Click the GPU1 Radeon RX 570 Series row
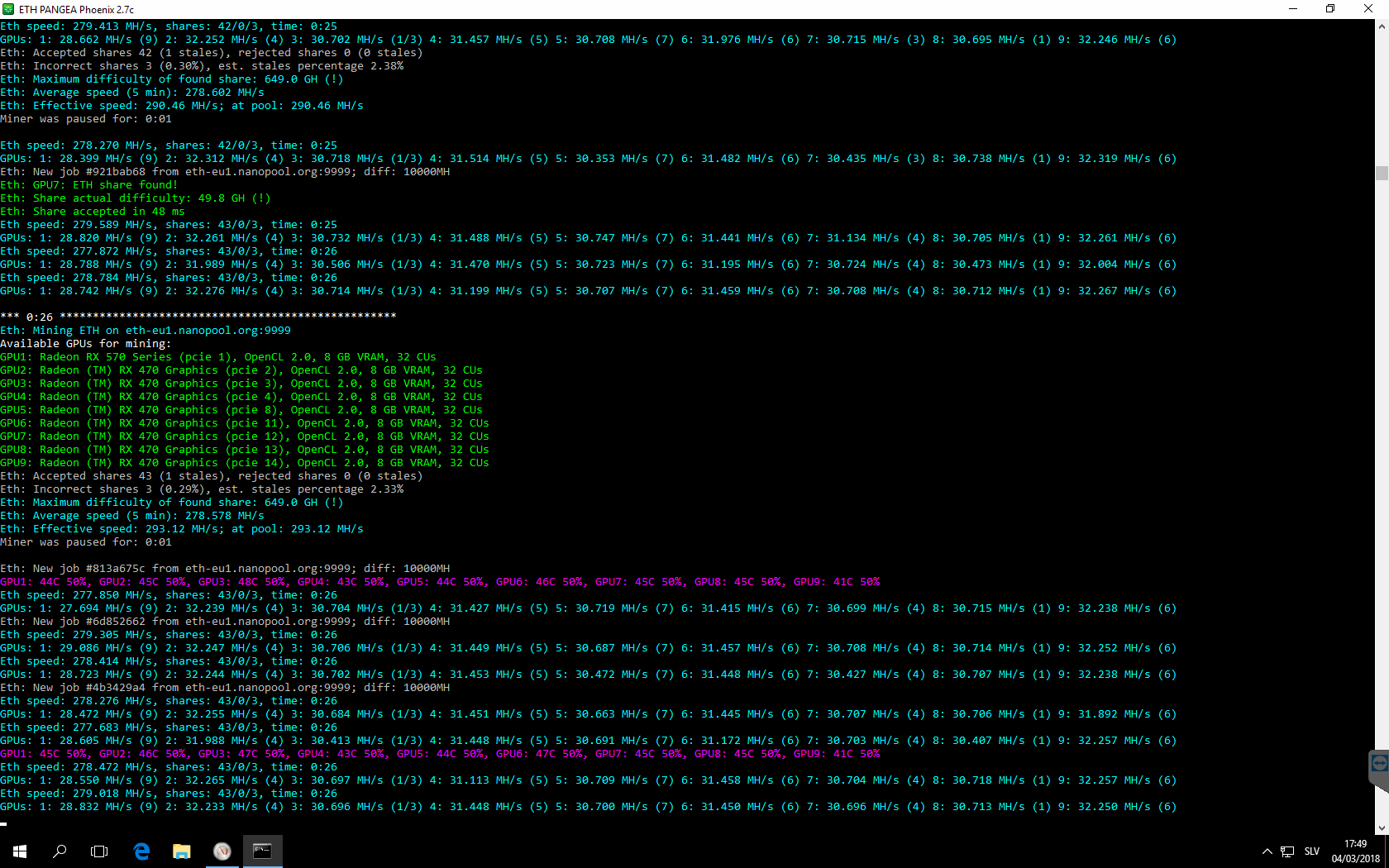Viewport: 1389px width, 868px height. click(218, 357)
